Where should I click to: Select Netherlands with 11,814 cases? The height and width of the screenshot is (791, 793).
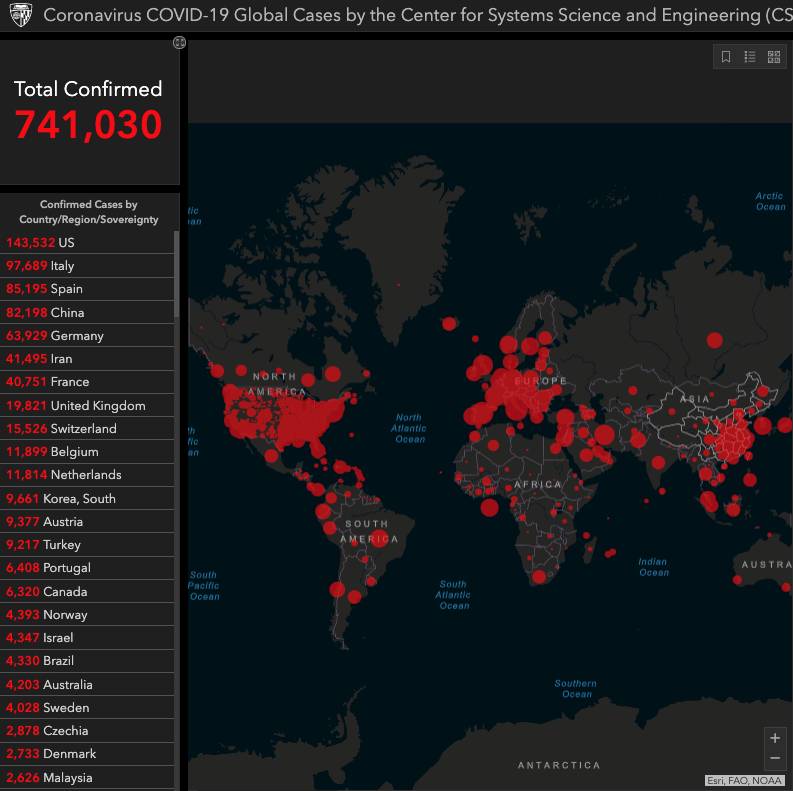[87, 475]
